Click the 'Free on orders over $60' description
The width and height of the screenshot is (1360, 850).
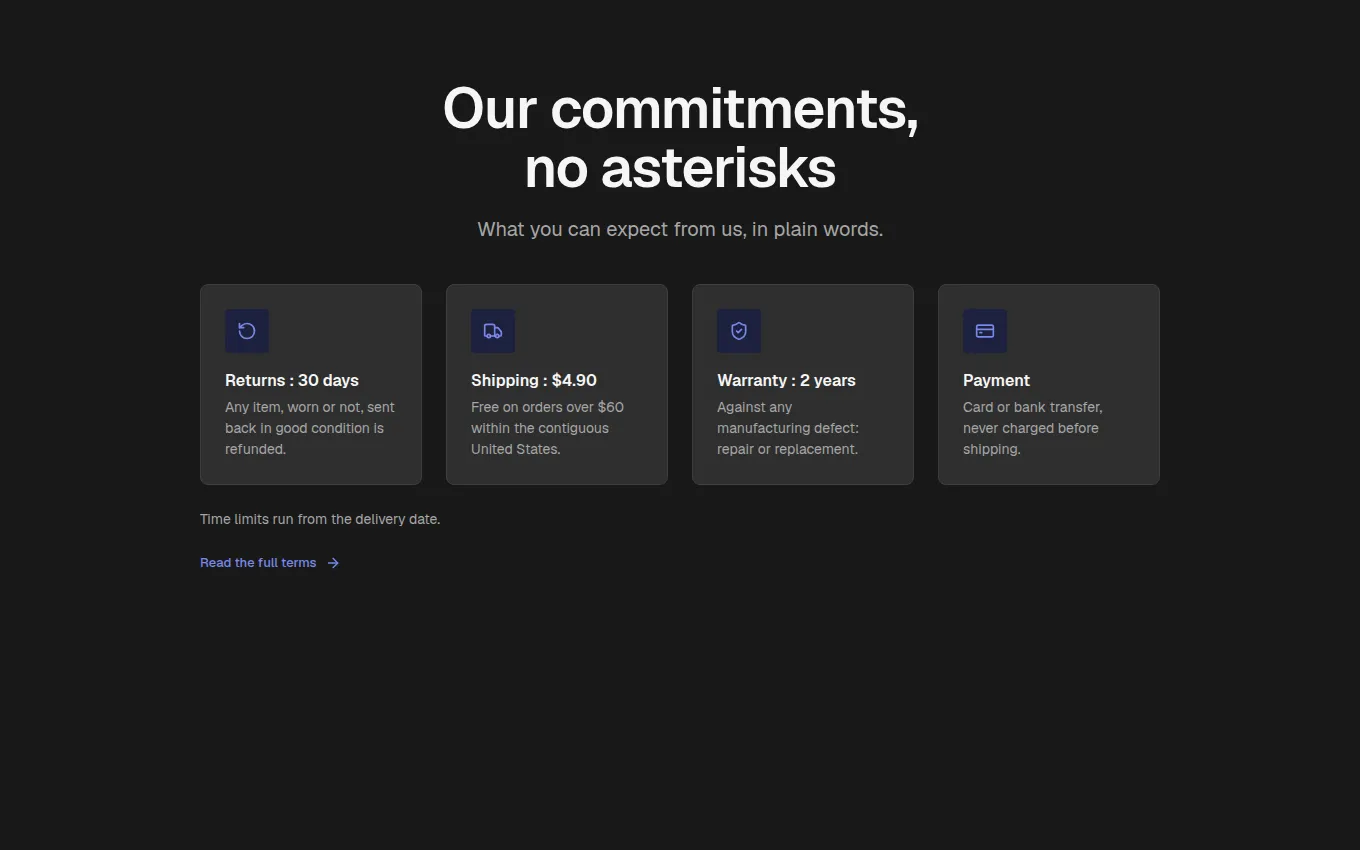click(x=547, y=428)
